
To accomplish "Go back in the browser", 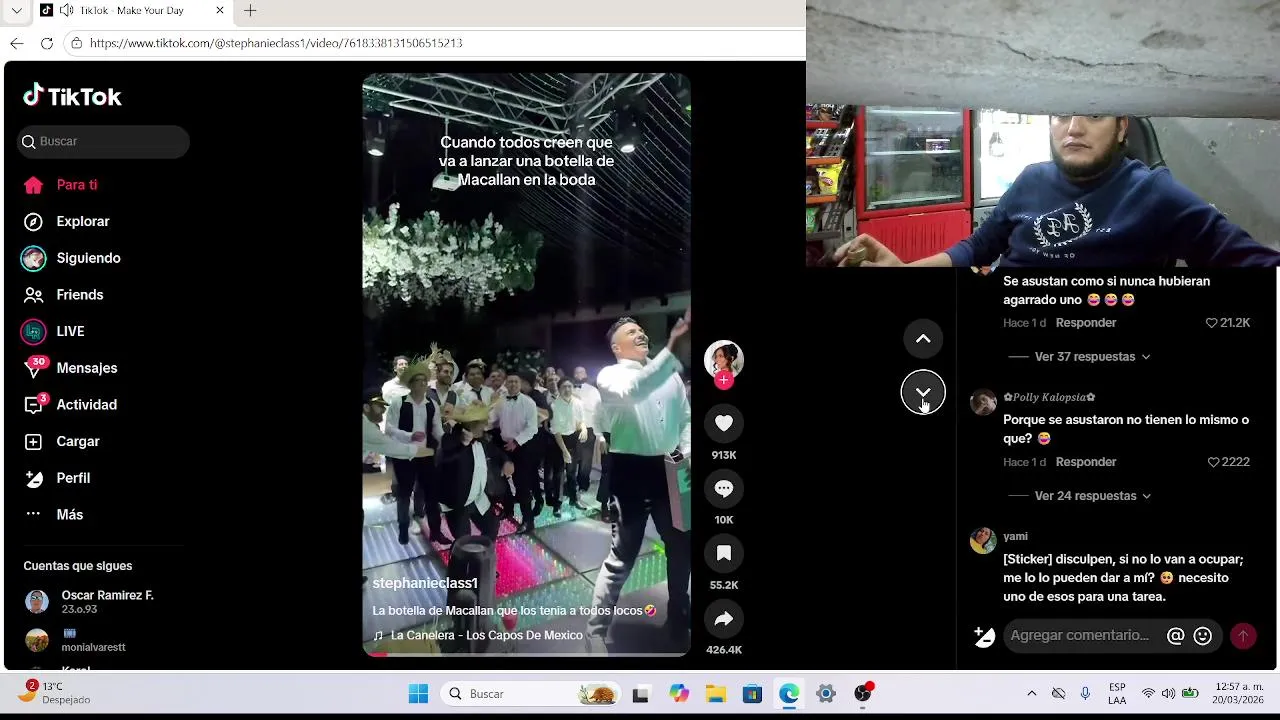I will [17, 43].
